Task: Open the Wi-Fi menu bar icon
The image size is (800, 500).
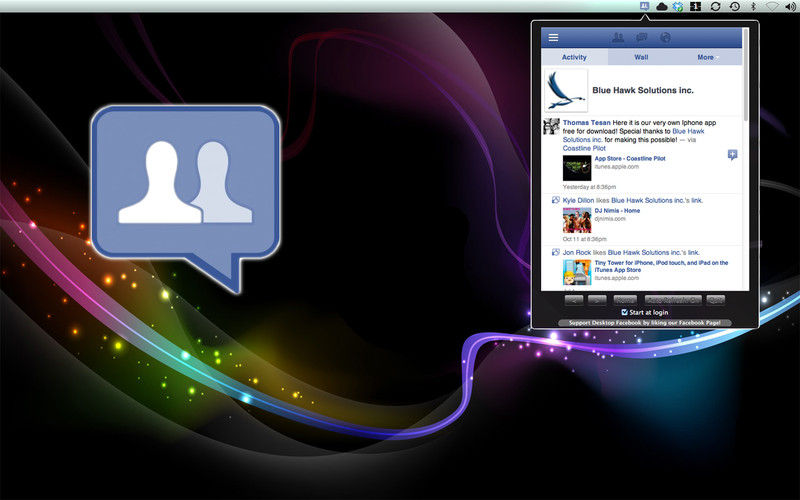Action: point(772,7)
